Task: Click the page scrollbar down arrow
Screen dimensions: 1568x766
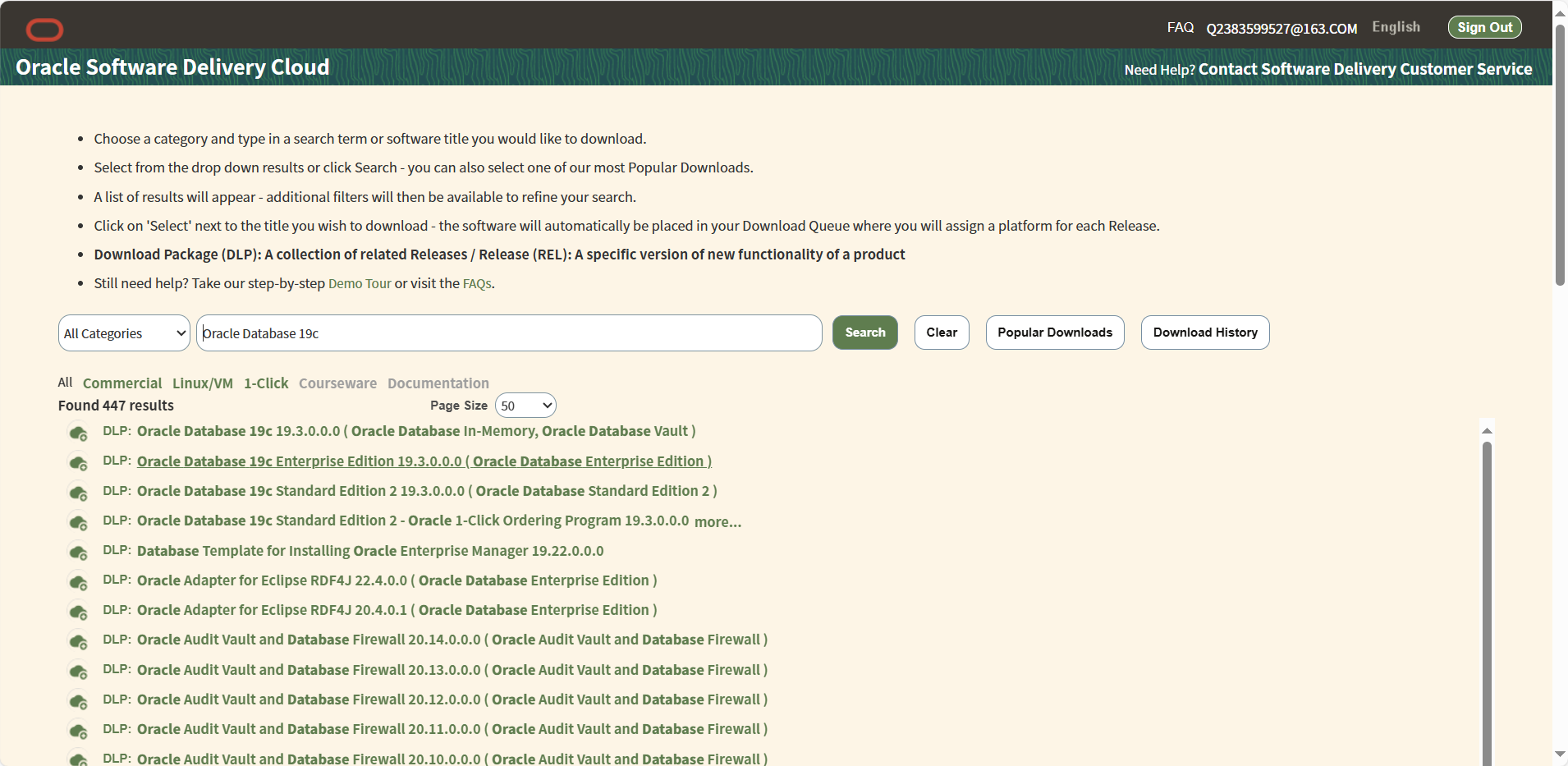Action: [1560, 755]
